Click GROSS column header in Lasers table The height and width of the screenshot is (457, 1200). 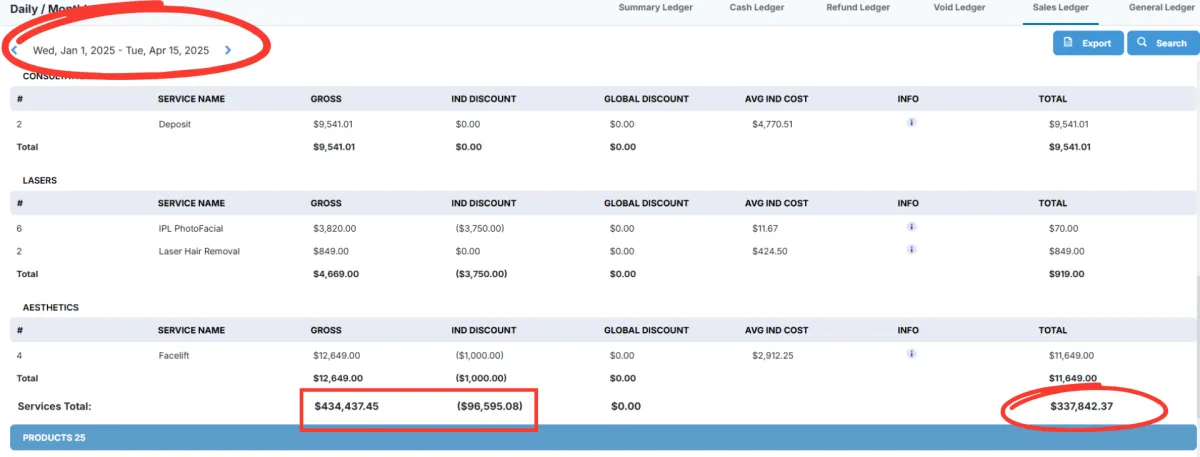[326, 203]
